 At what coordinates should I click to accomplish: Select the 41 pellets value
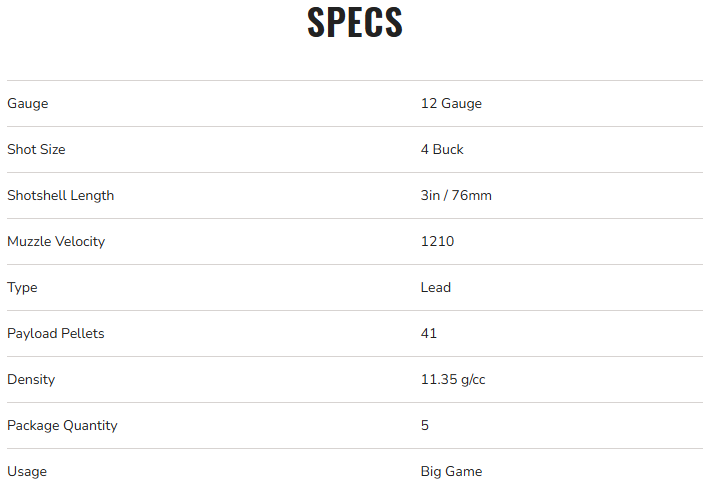coord(429,334)
